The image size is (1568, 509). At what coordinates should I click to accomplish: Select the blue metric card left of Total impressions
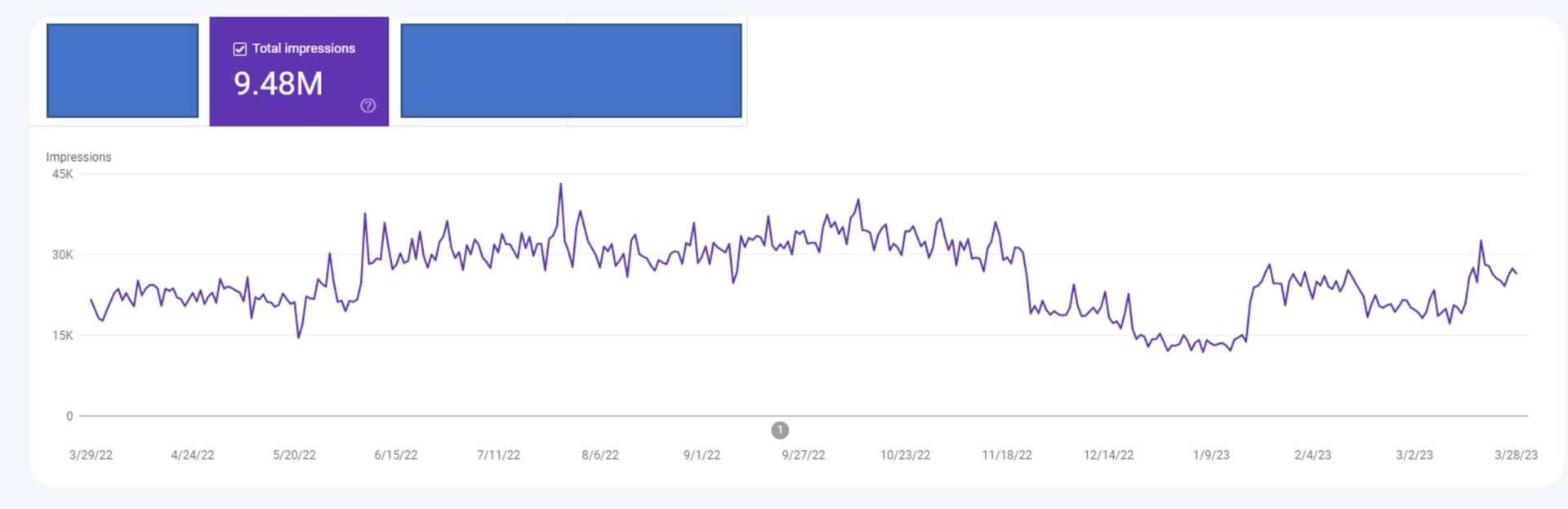point(122,71)
